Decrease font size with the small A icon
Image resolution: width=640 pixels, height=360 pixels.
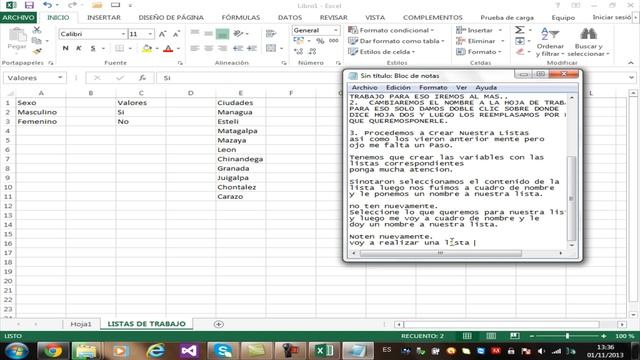(176, 34)
